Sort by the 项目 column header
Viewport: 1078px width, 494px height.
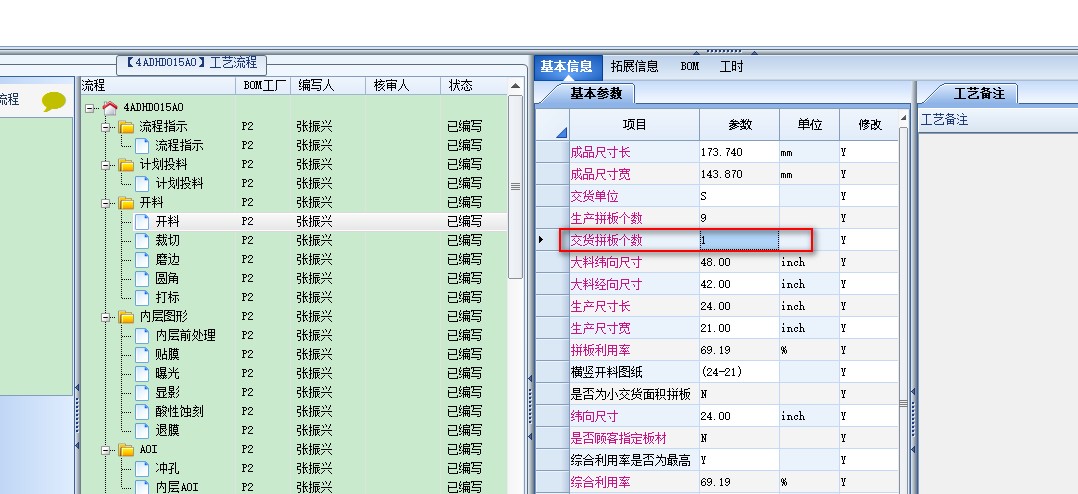[634, 125]
